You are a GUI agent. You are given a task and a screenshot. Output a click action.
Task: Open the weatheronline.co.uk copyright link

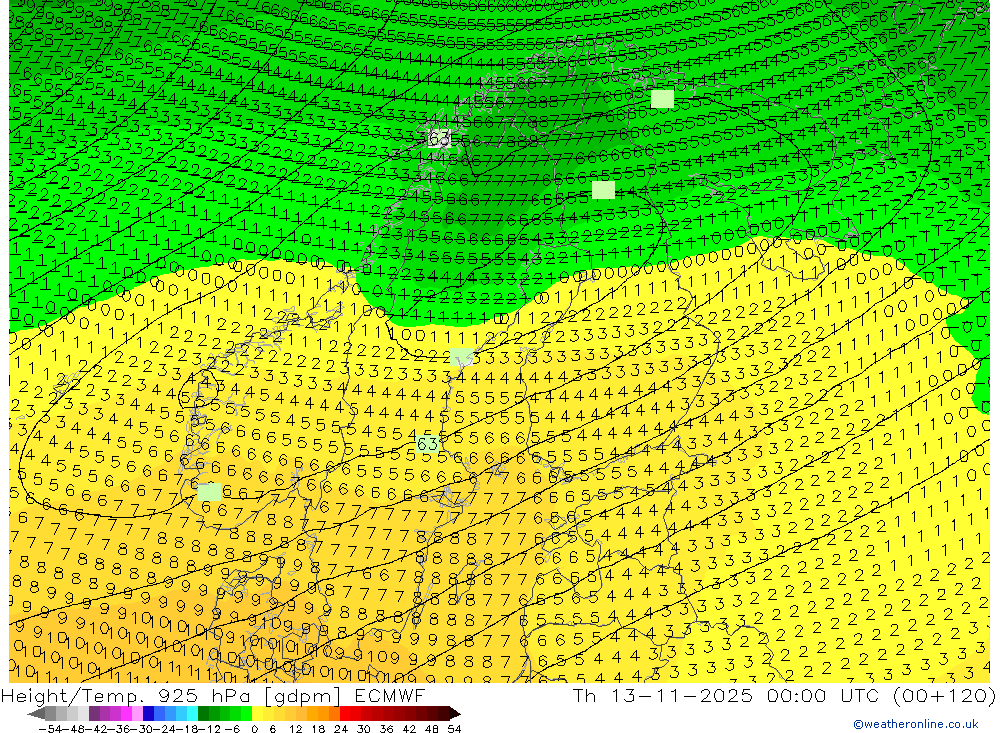point(916,723)
